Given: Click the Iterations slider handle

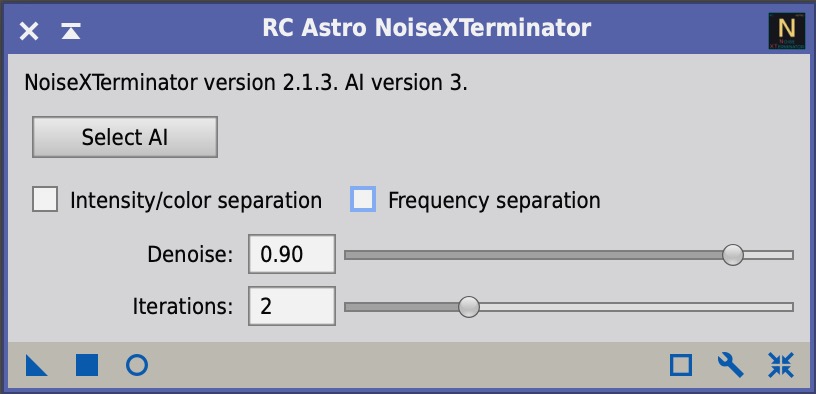Looking at the screenshot, I should point(468,307).
